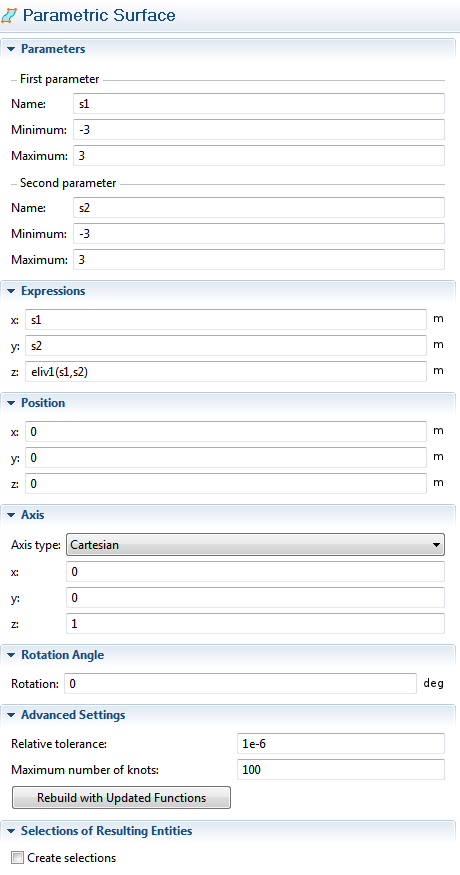Click Rebuild with Updated Functions button

click(x=121, y=798)
